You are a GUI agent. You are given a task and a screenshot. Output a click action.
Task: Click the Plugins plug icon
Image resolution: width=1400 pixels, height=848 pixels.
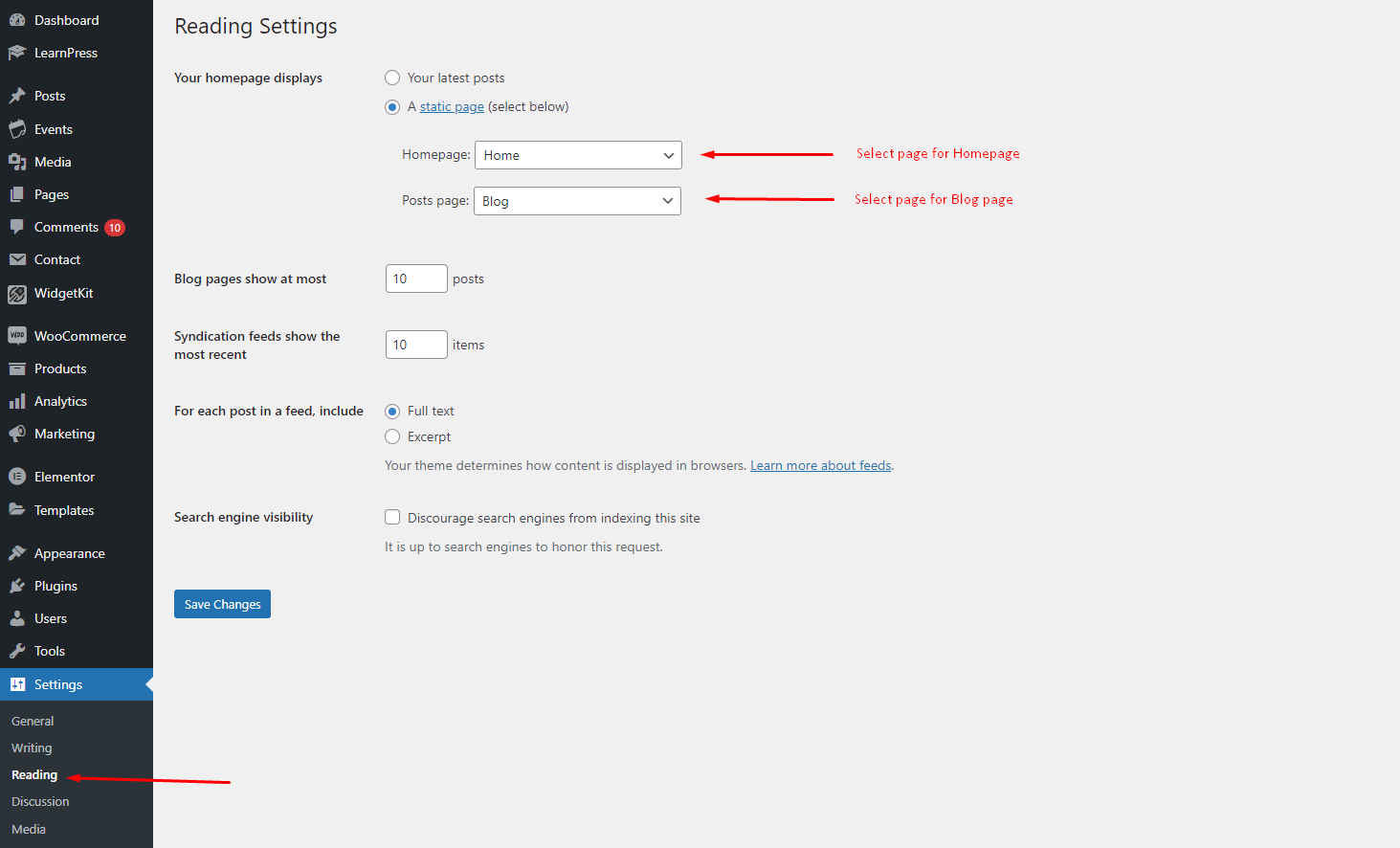(x=17, y=586)
